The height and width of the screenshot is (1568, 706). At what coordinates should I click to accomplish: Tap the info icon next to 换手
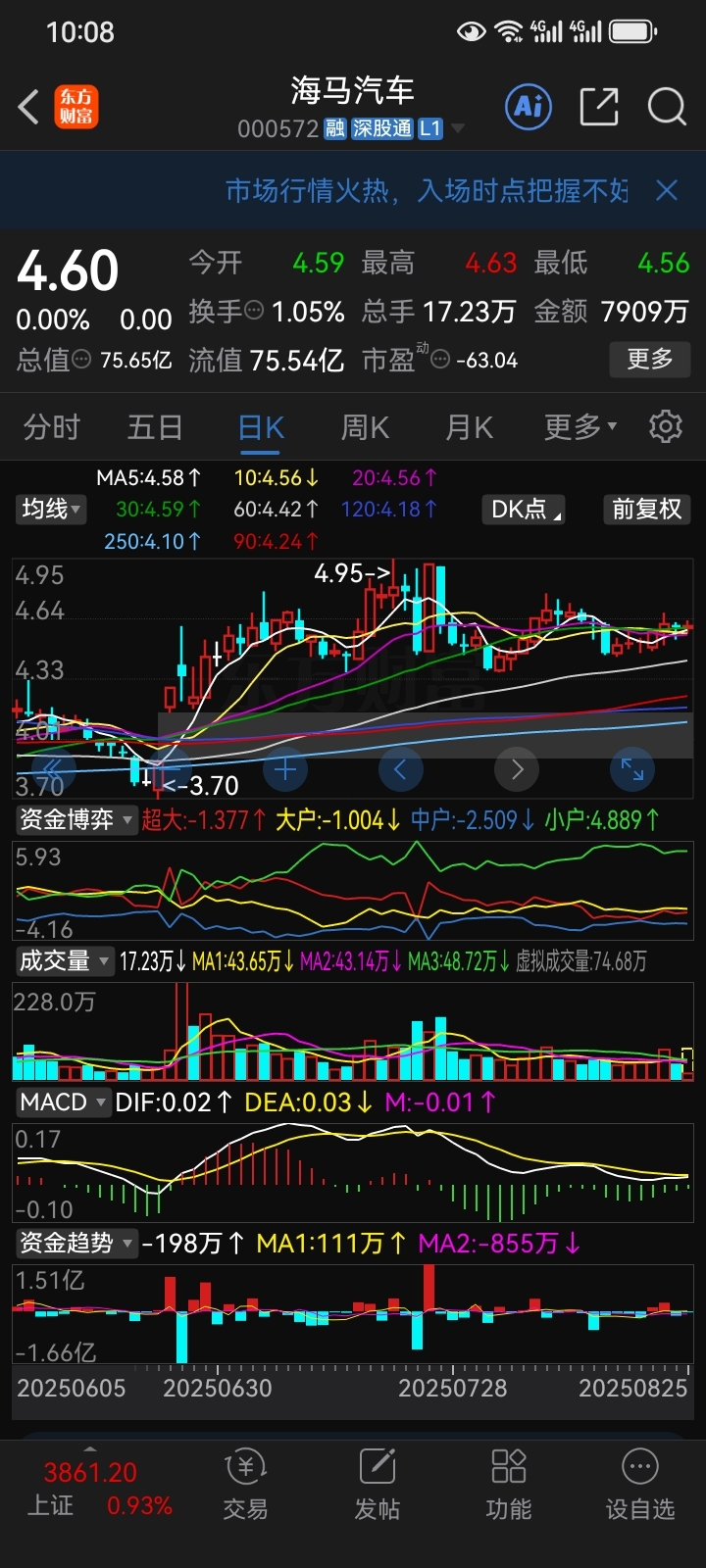[x=254, y=311]
